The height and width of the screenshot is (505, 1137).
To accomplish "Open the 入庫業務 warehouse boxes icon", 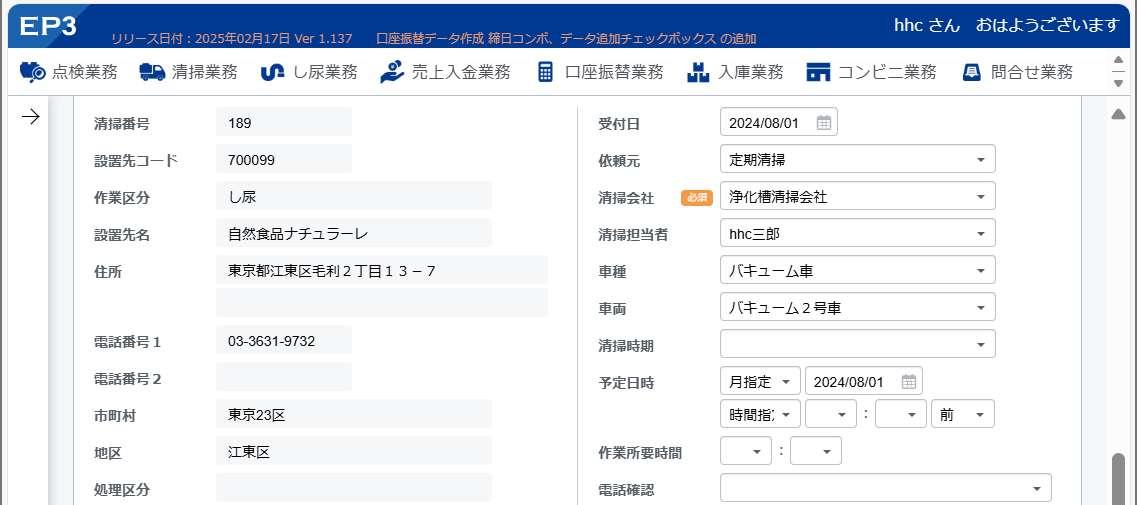I will tap(698, 72).
